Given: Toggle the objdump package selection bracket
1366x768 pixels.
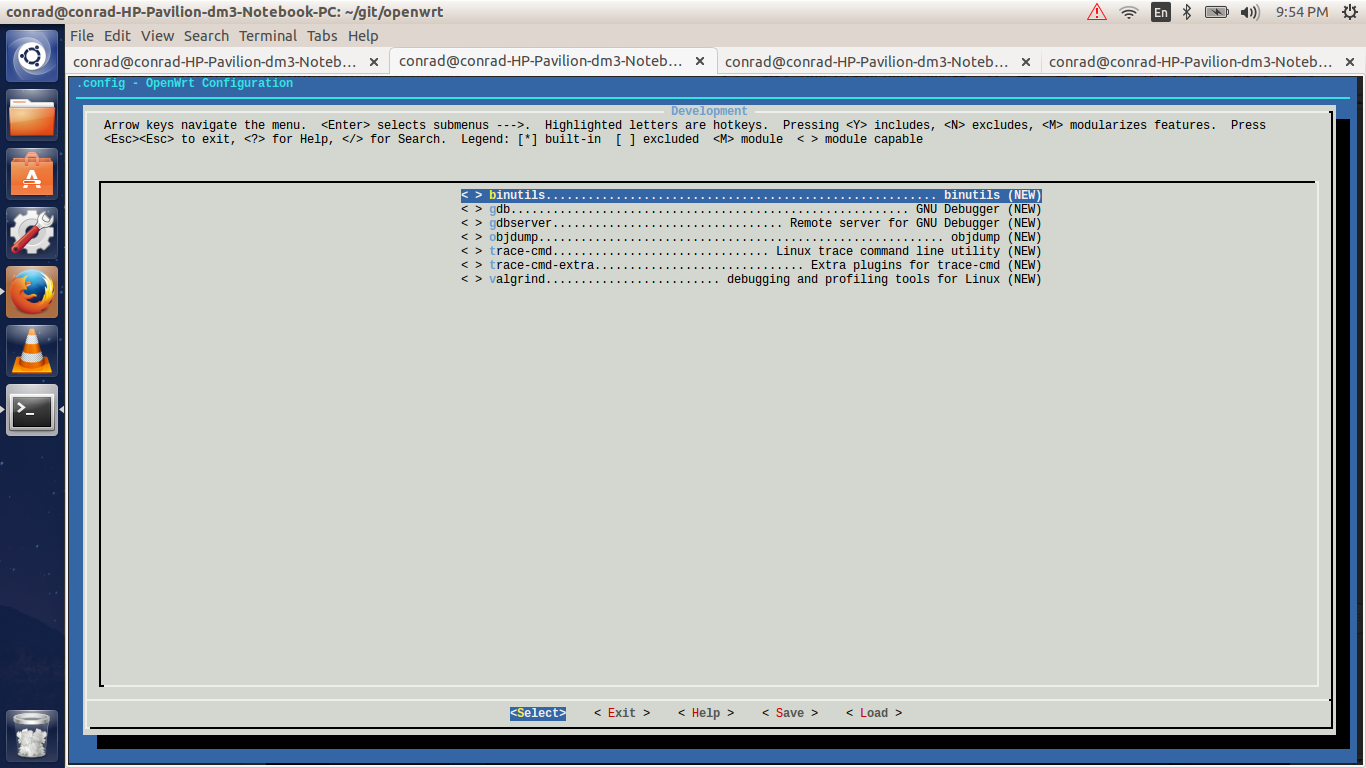Looking at the screenshot, I should [472, 238].
